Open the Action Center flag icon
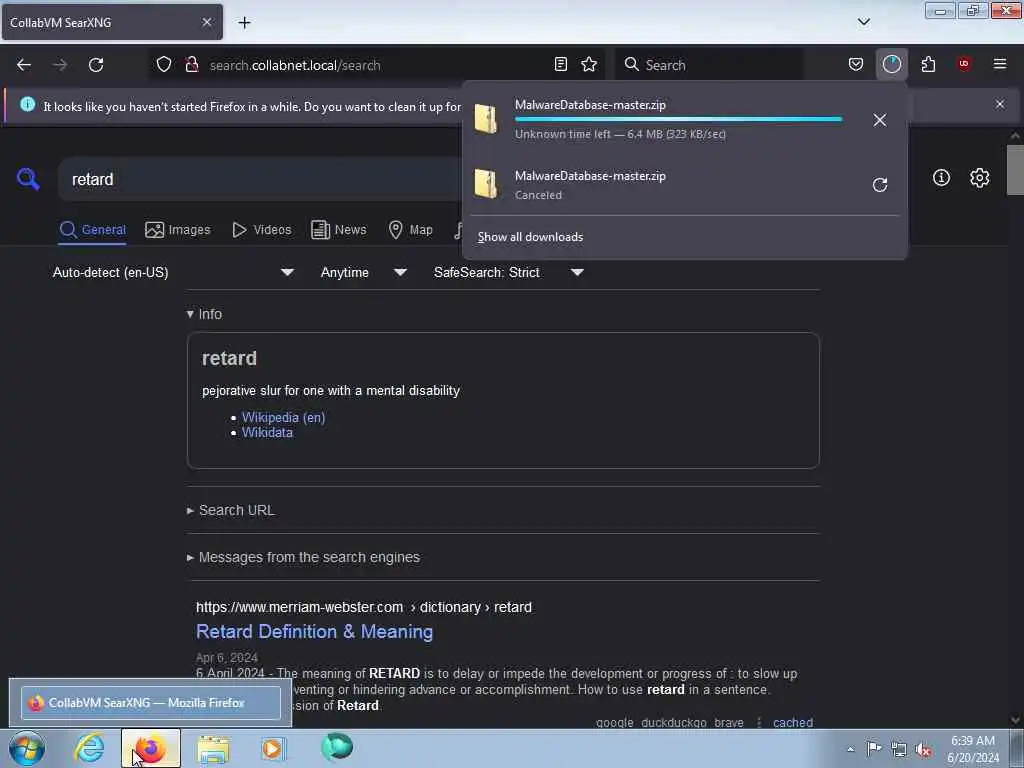Viewport: 1024px width, 768px height. pyautogui.click(x=873, y=749)
